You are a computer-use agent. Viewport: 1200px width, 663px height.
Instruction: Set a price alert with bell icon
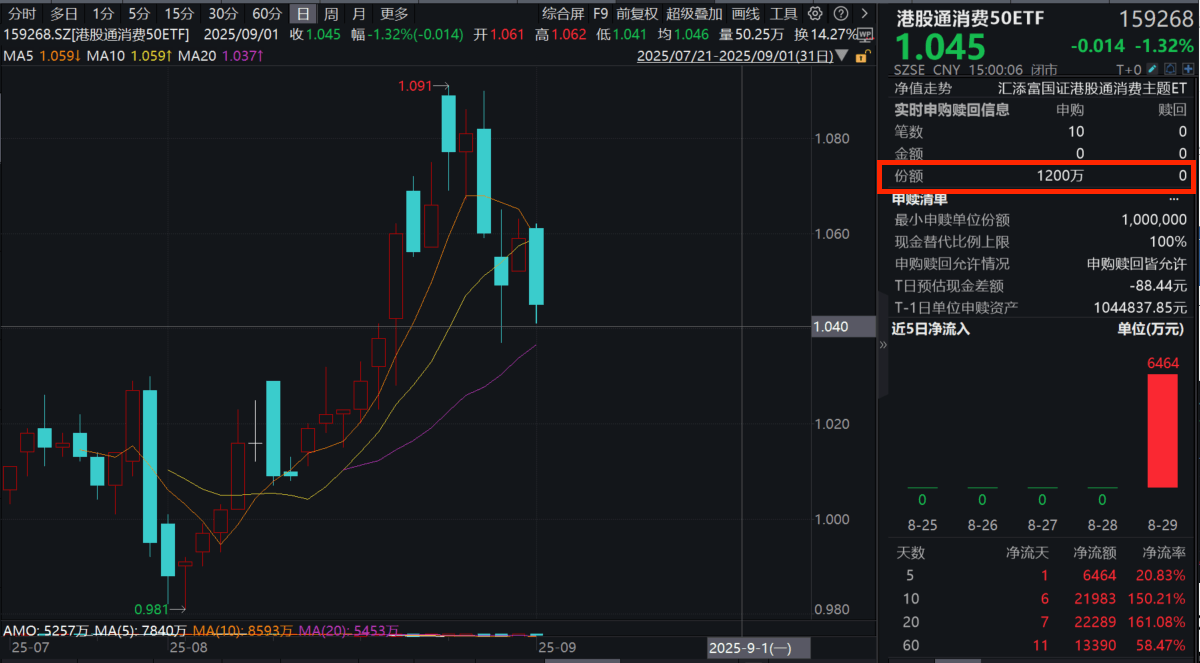1169,70
